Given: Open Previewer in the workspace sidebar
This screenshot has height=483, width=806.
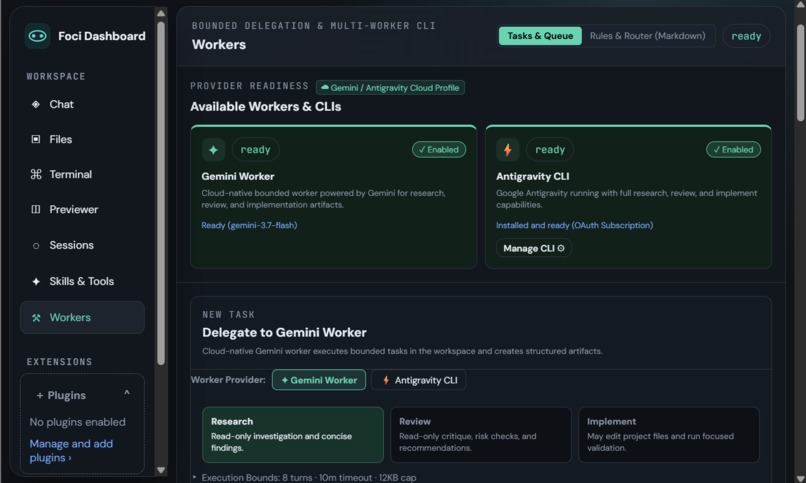Looking at the screenshot, I should [82, 209].
